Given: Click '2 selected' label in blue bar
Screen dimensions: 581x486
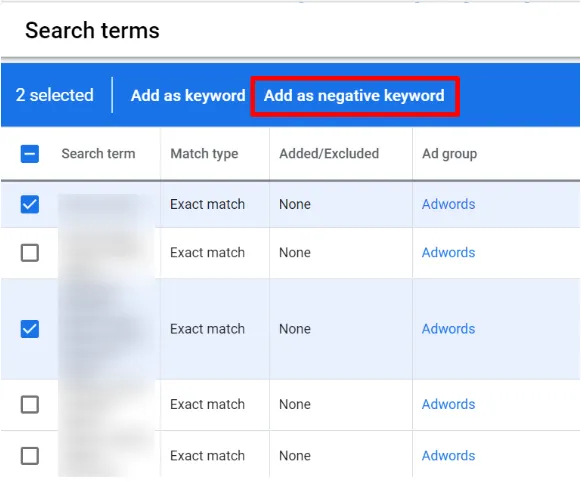Looking at the screenshot, I should [54, 95].
